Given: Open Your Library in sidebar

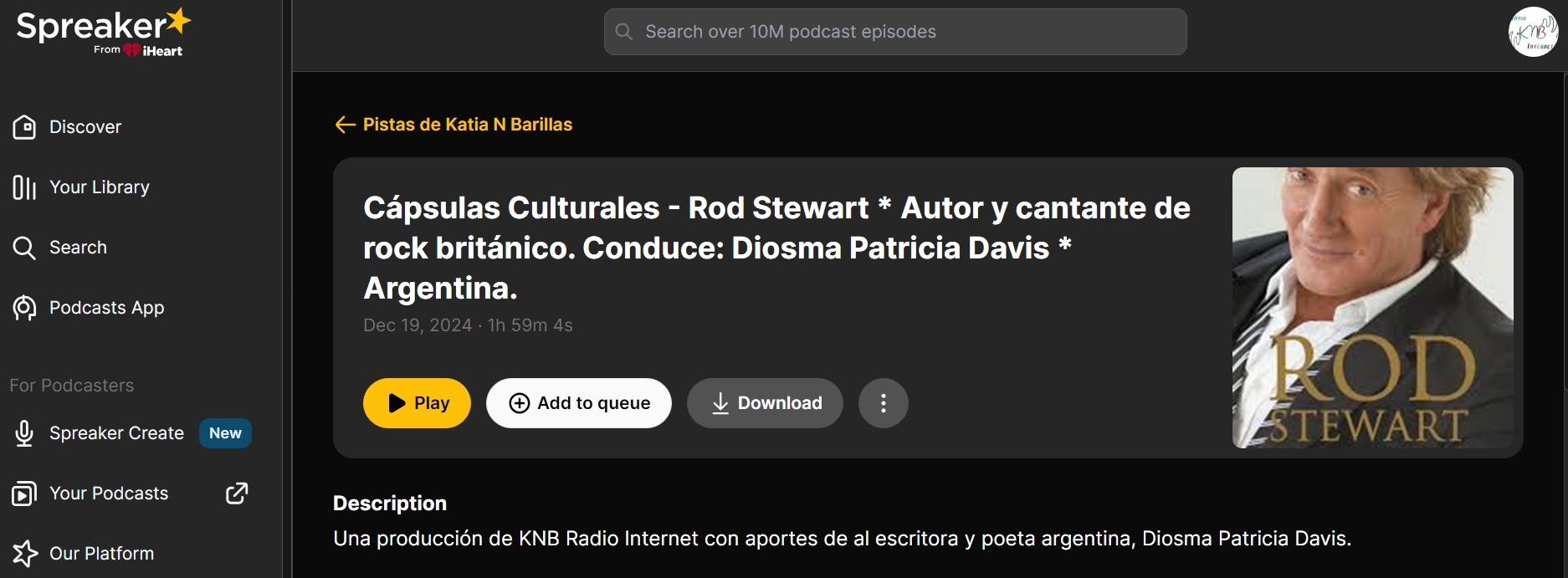Looking at the screenshot, I should coord(81,187).
